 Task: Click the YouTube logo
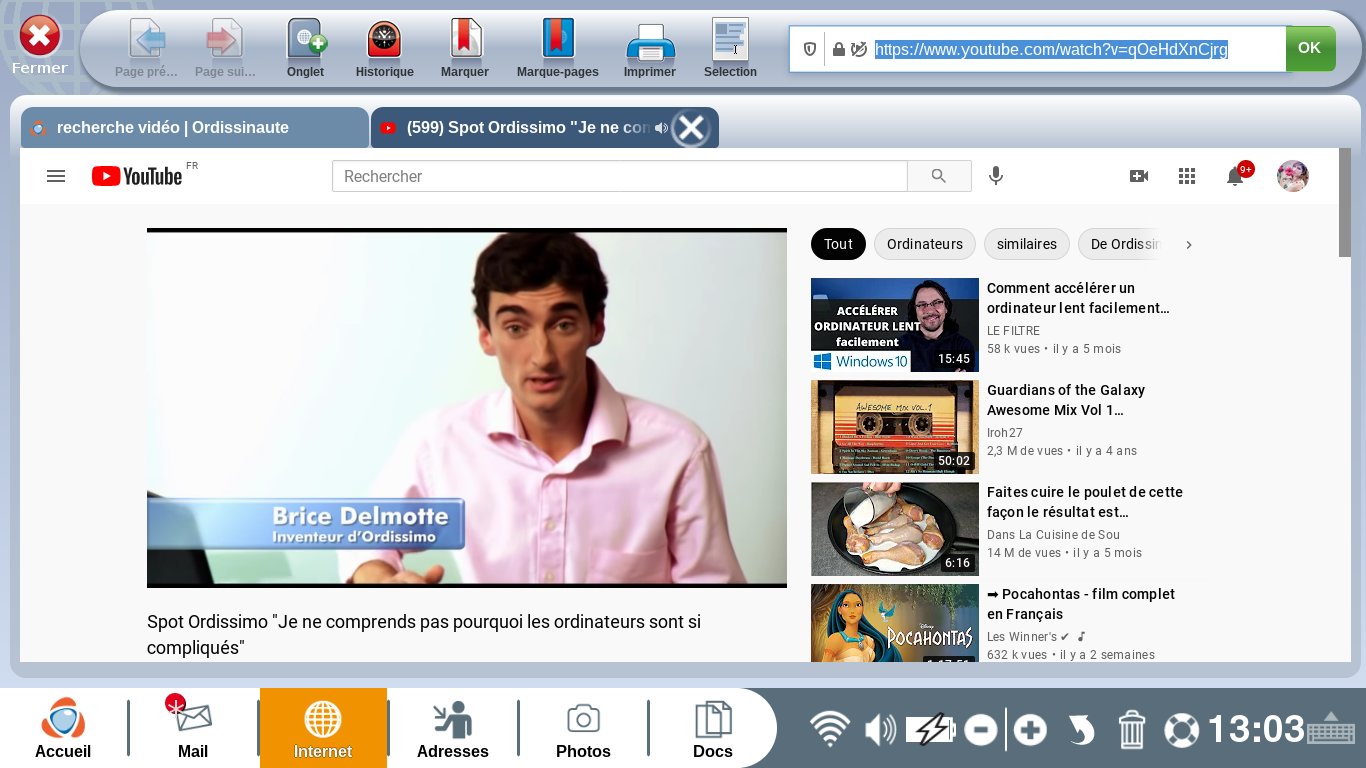139,176
